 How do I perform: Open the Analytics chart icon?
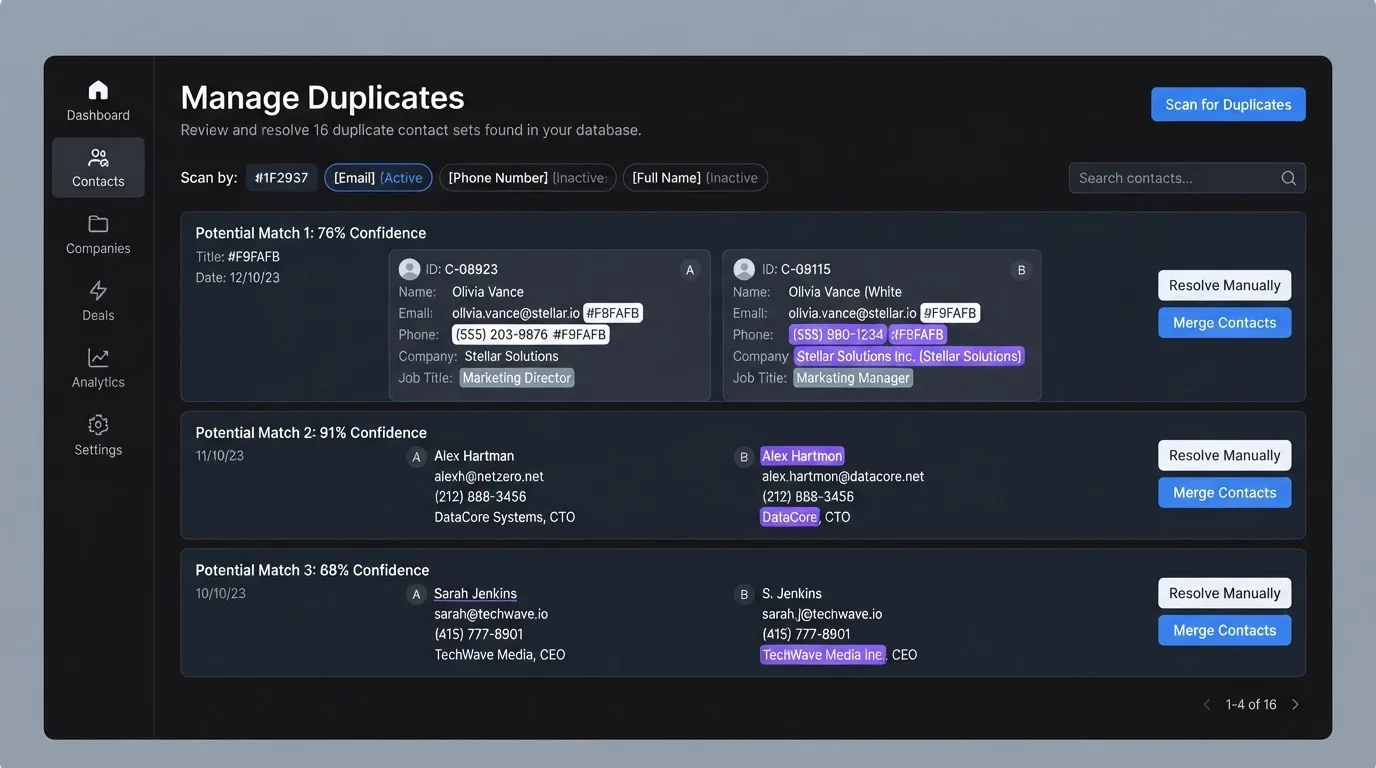(98, 357)
